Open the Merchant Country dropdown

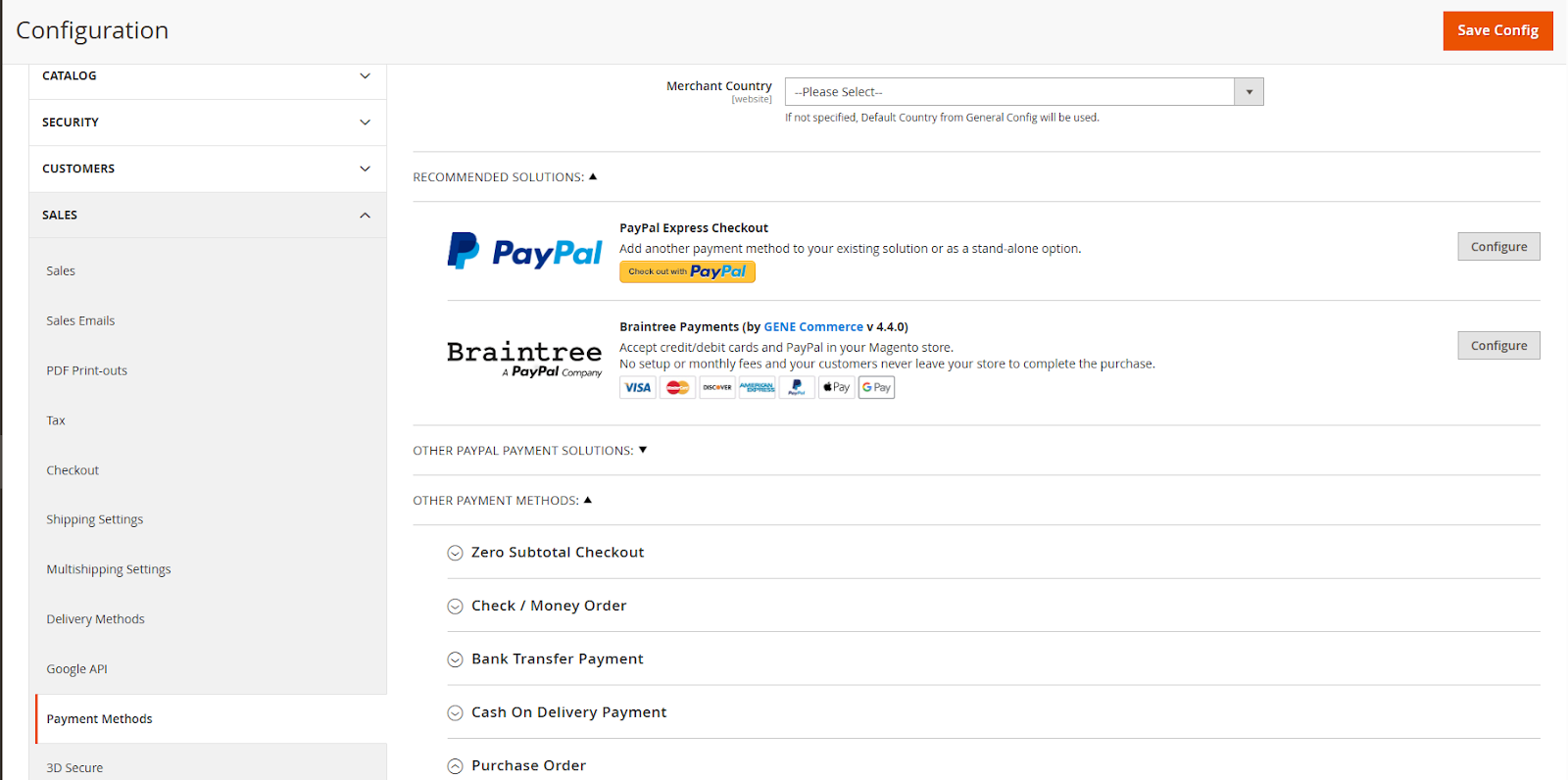[1024, 92]
